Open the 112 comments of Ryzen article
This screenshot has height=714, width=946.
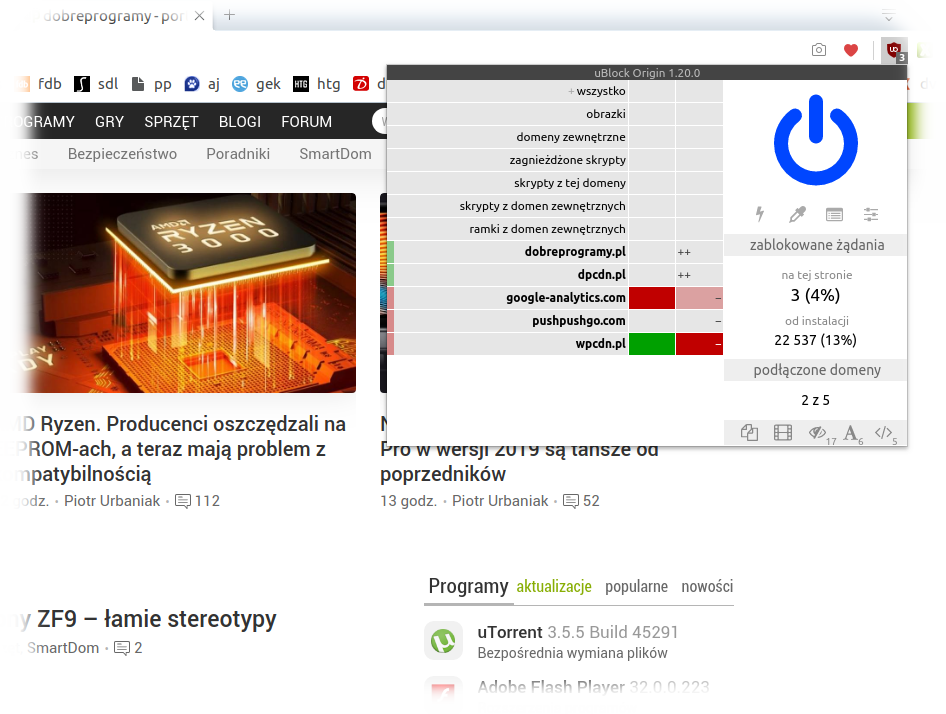(197, 501)
